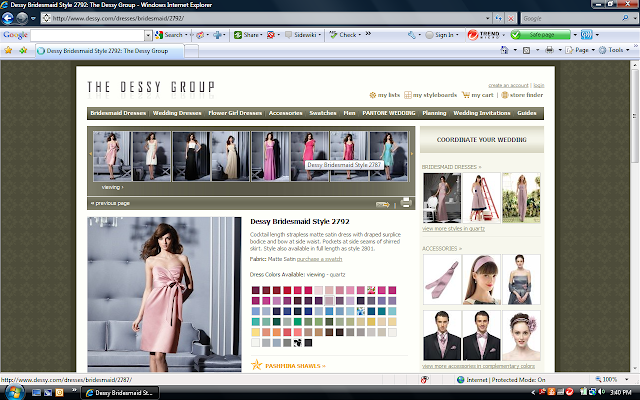This screenshot has height=400, width=640.
Task: Open the Wedding Dresses menu
Action: [177, 113]
